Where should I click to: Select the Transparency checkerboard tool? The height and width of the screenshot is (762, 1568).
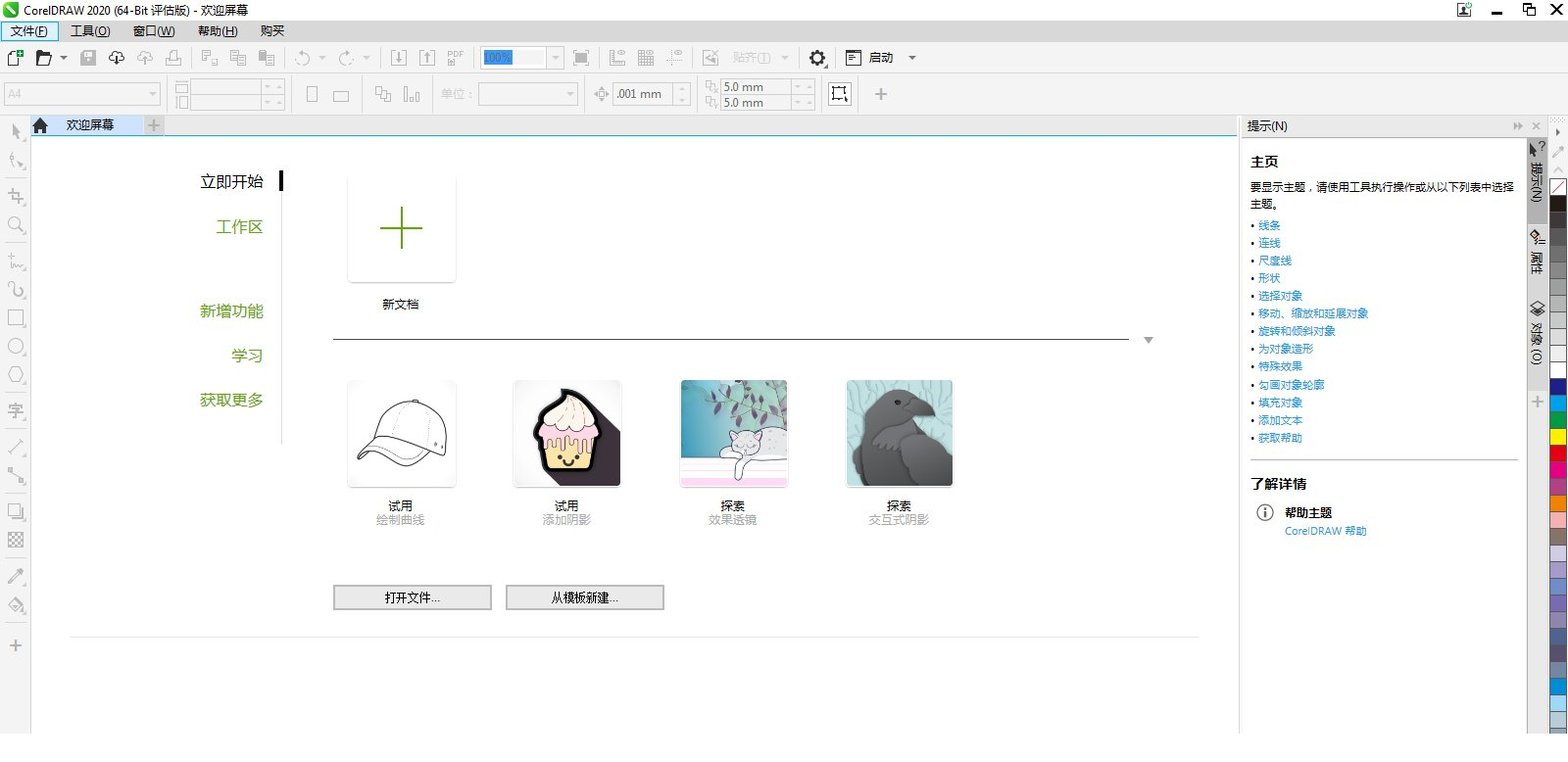click(x=16, y=540)
